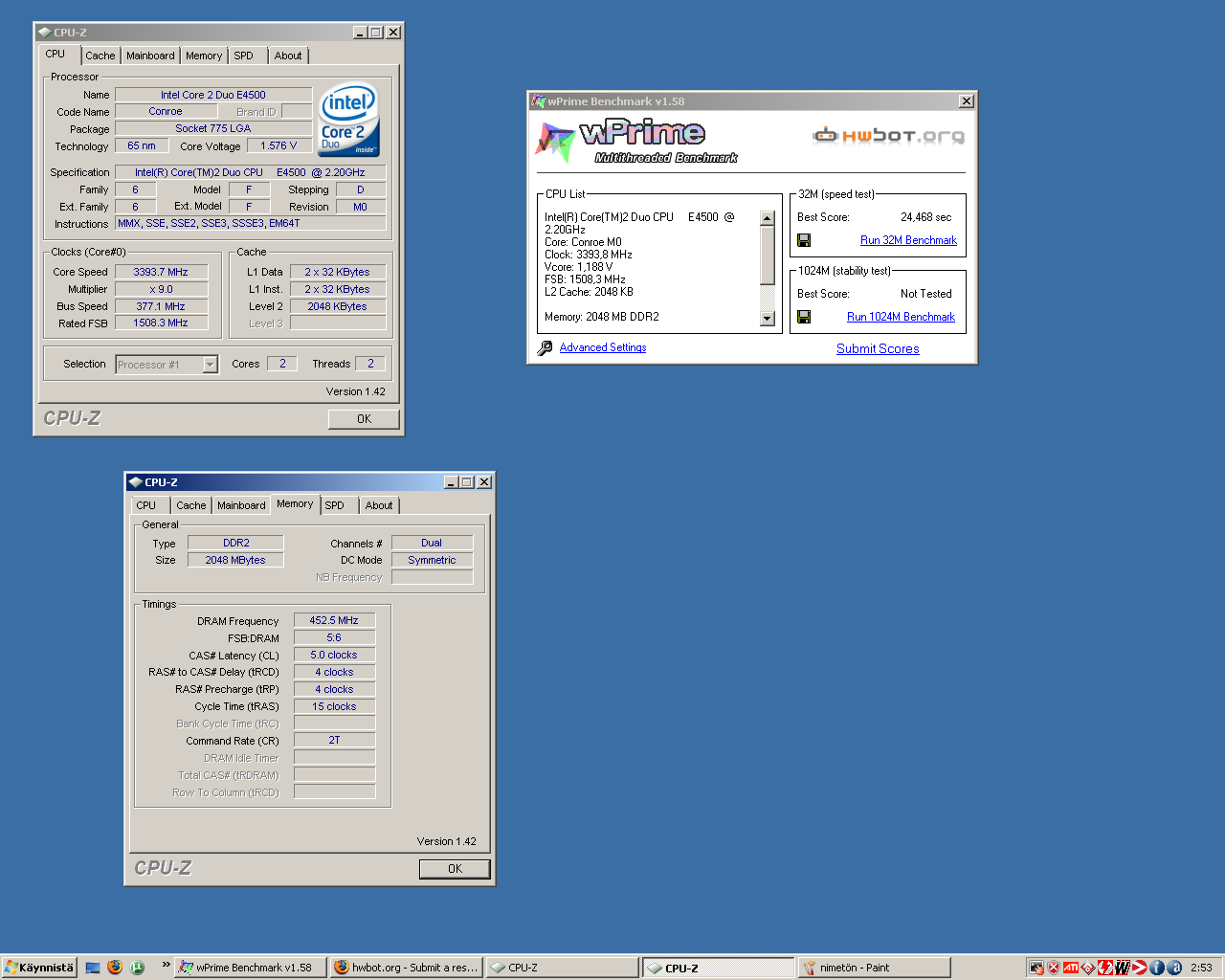Run the 32M Benchmark
Screen dimensions: 1225x980
[x=908, y=240]
